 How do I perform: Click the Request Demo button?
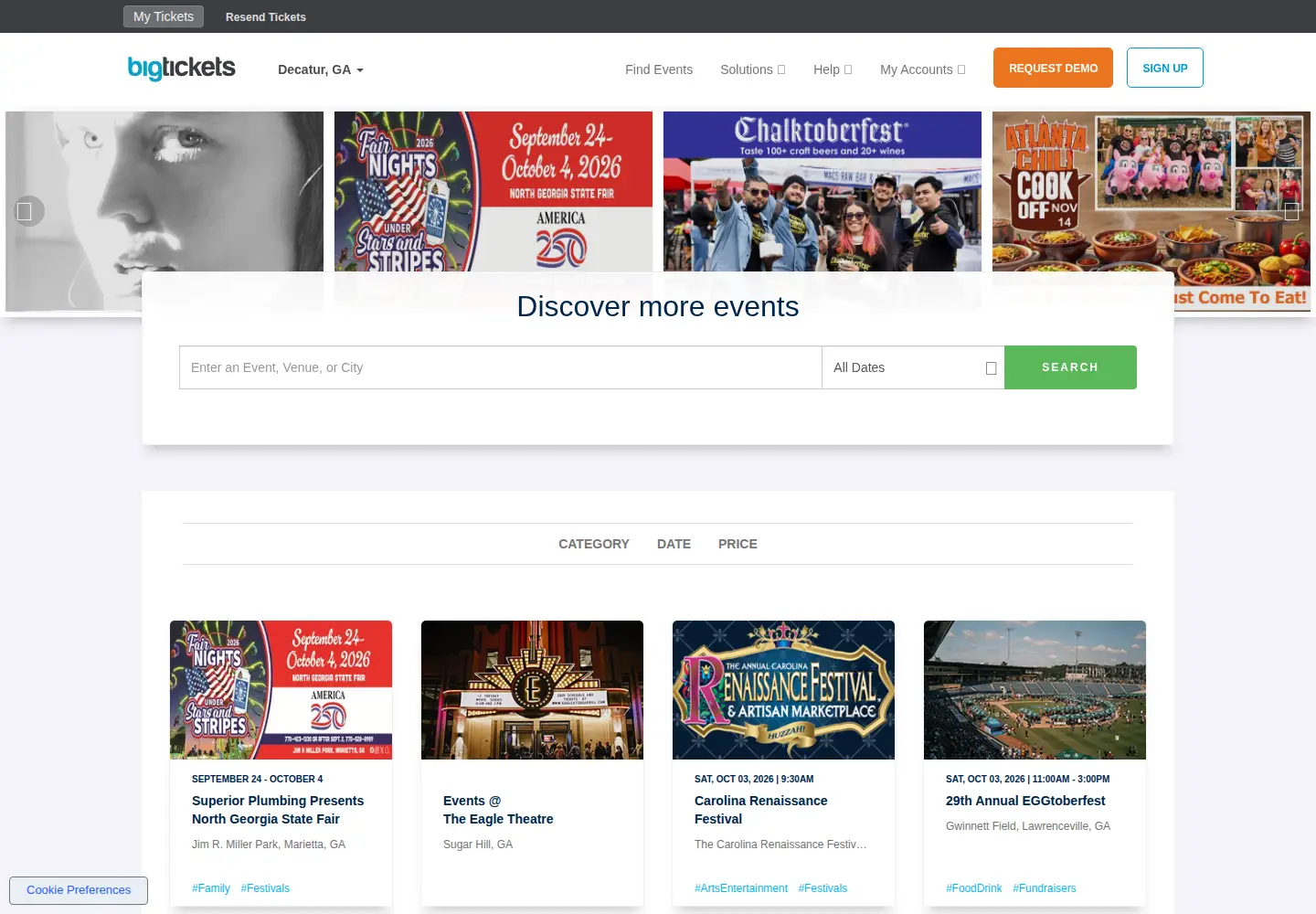1053,68
